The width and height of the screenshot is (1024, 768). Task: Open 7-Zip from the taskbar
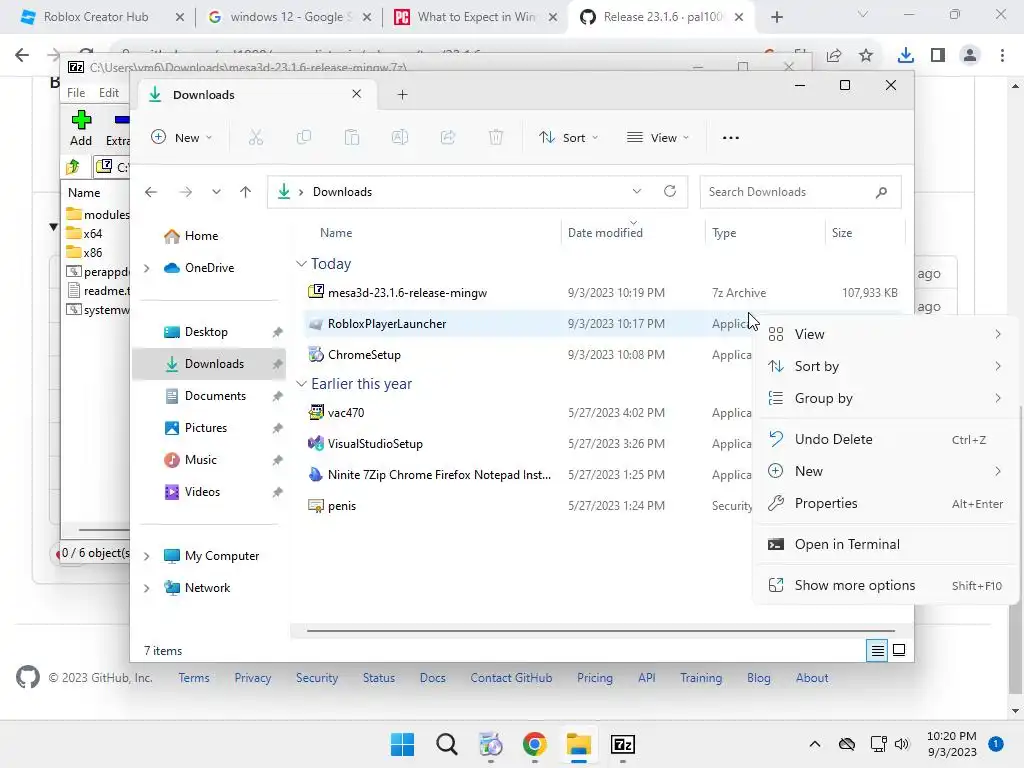coord(623,744)
